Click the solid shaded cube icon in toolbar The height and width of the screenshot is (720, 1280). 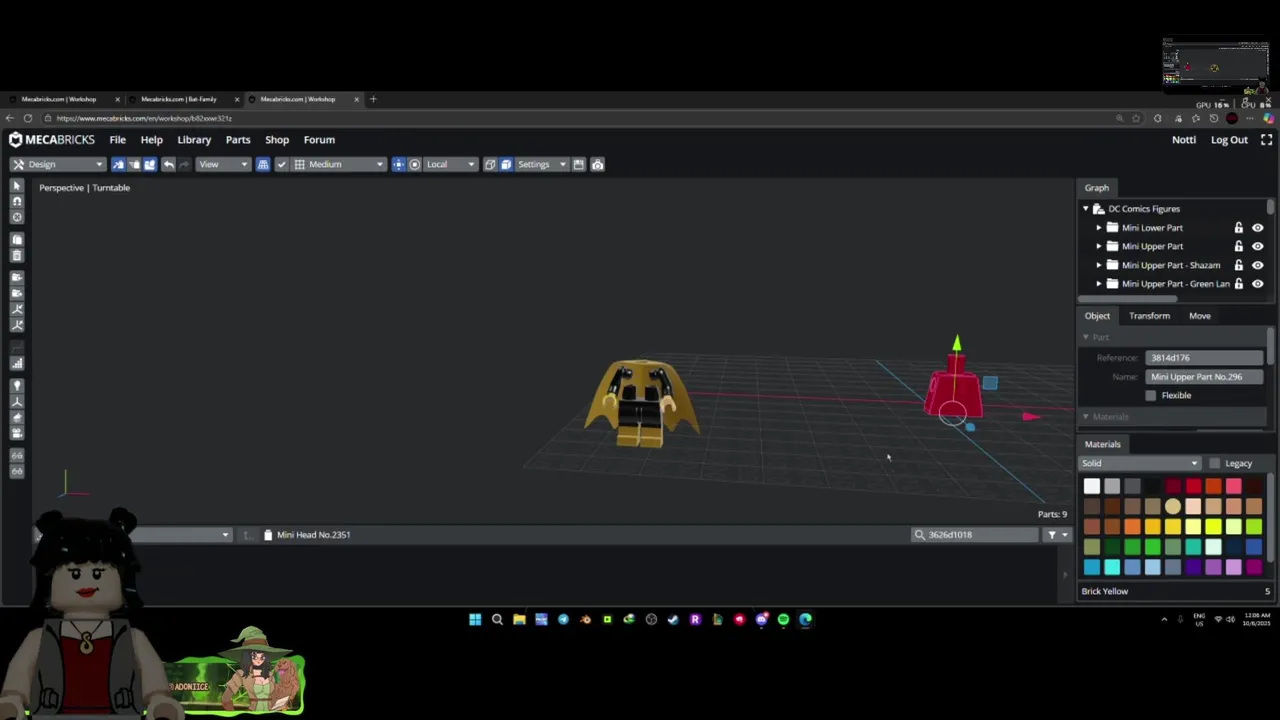tap(506, 164)
